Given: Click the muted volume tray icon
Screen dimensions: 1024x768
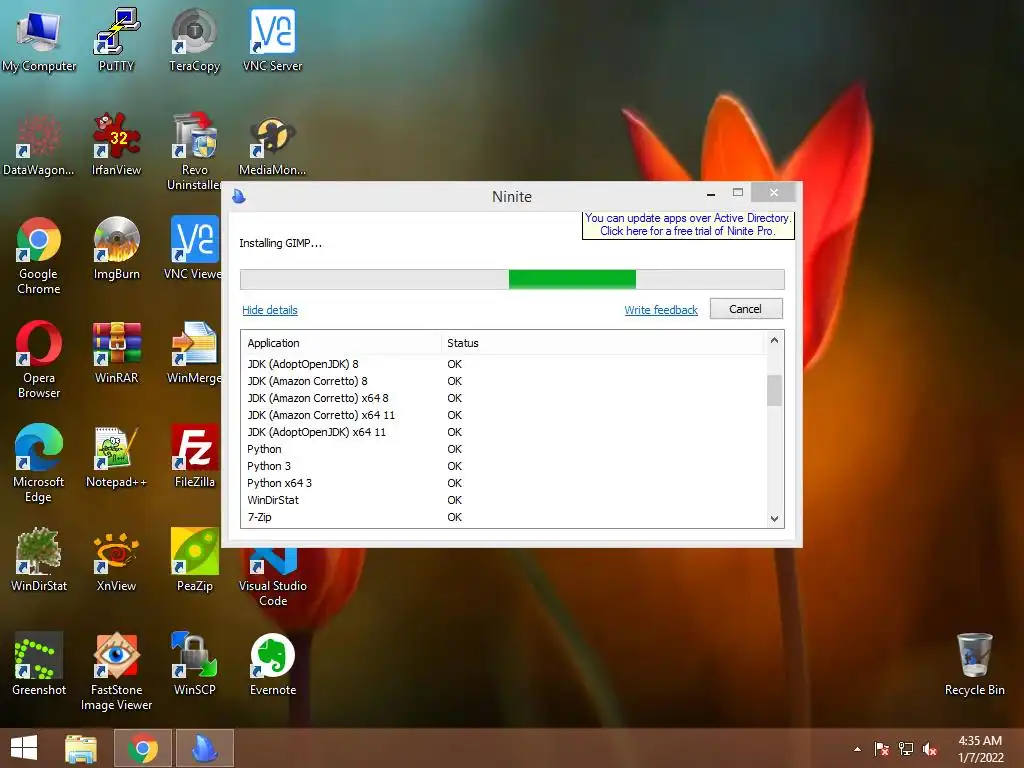Looking at the screenshot, I should click(930, 749).
